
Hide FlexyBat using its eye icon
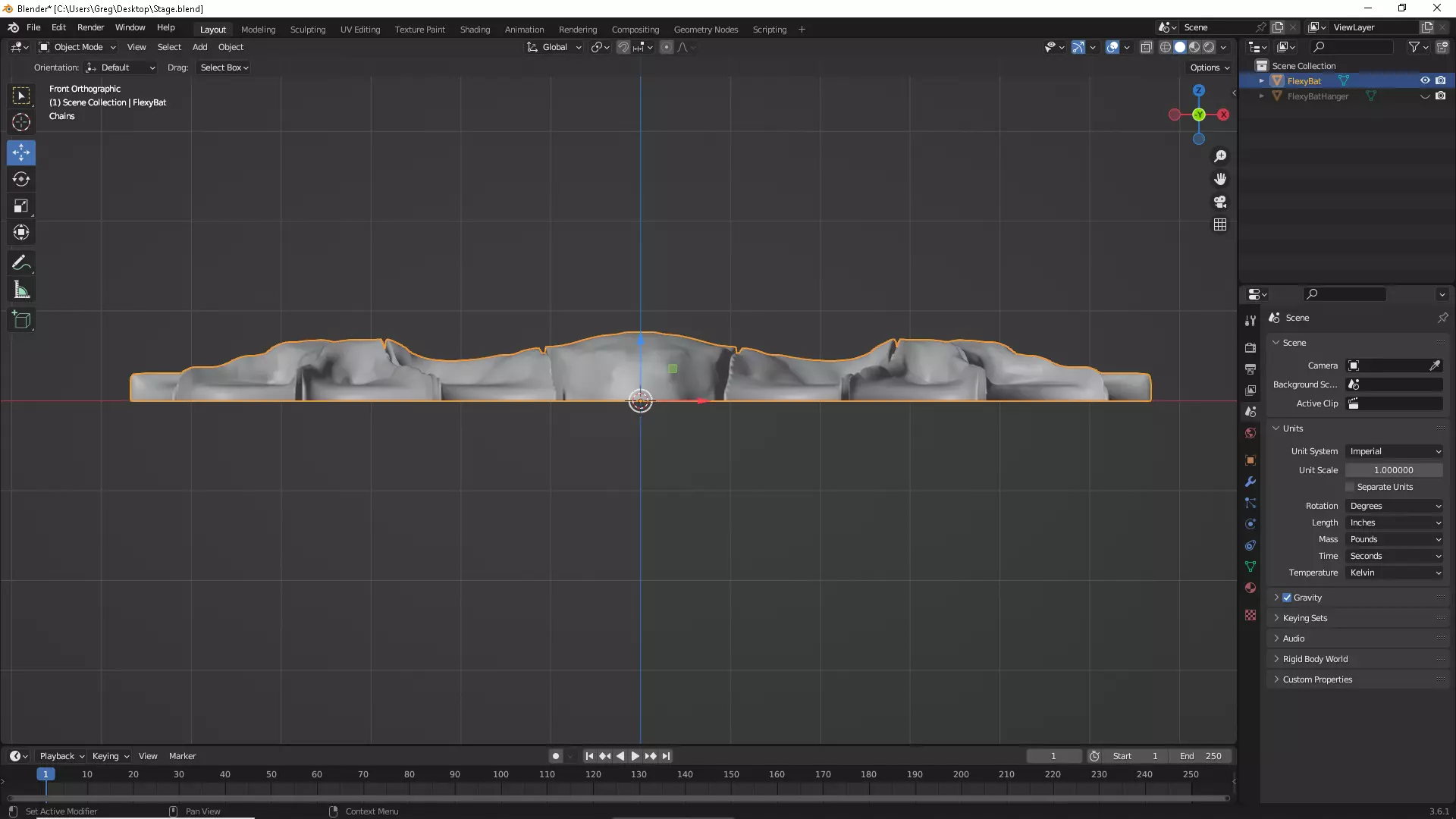(x=1425, y=80)
